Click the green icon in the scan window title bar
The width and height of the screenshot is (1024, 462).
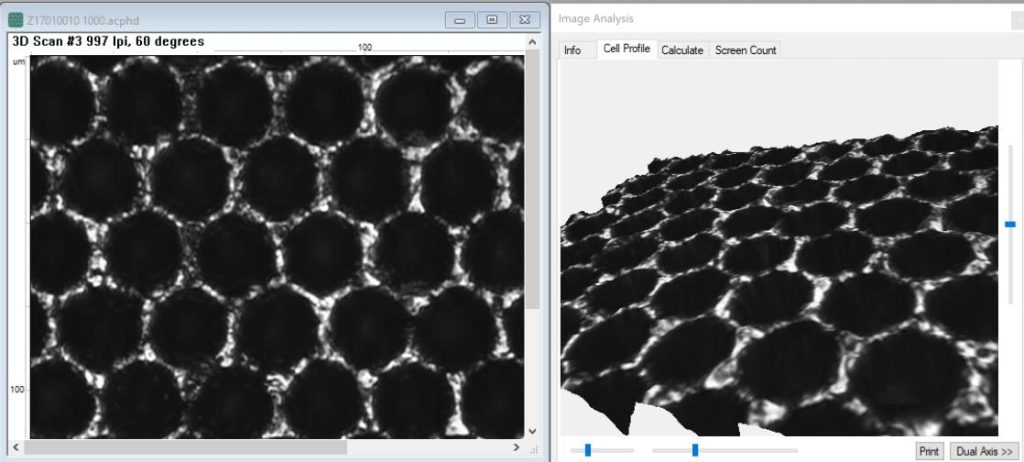16,20
